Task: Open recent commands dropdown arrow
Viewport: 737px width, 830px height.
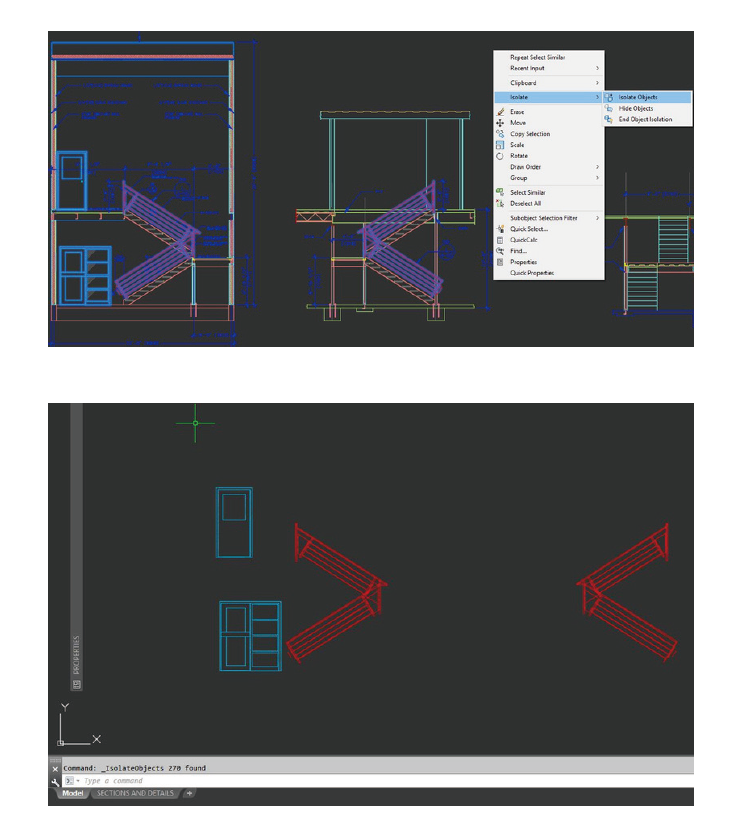Action: 78,781
